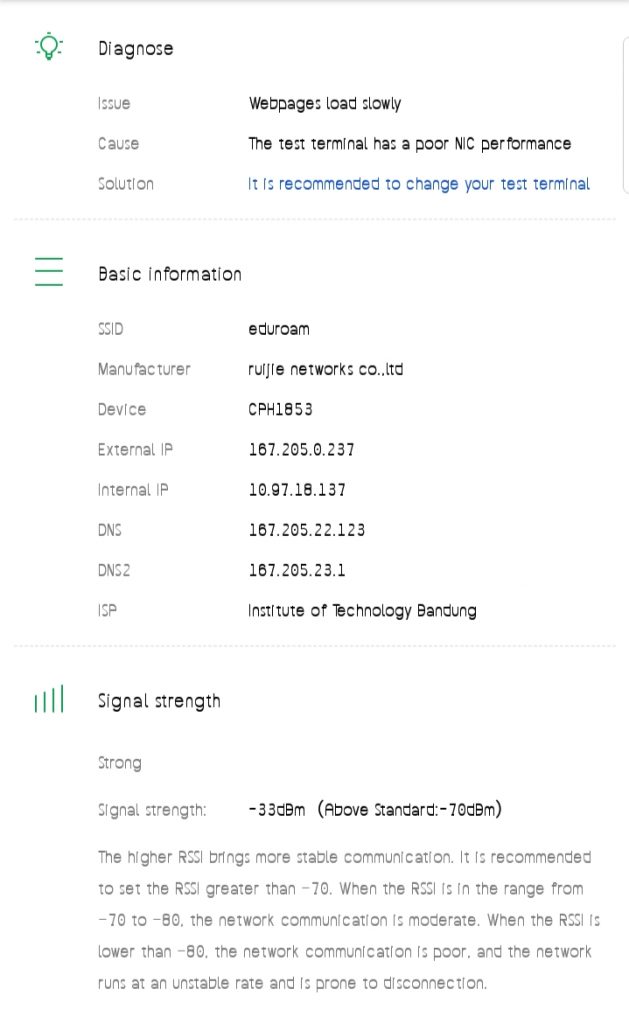
Task: Tap the -33dBm signal strength reading
Action: 277,809
